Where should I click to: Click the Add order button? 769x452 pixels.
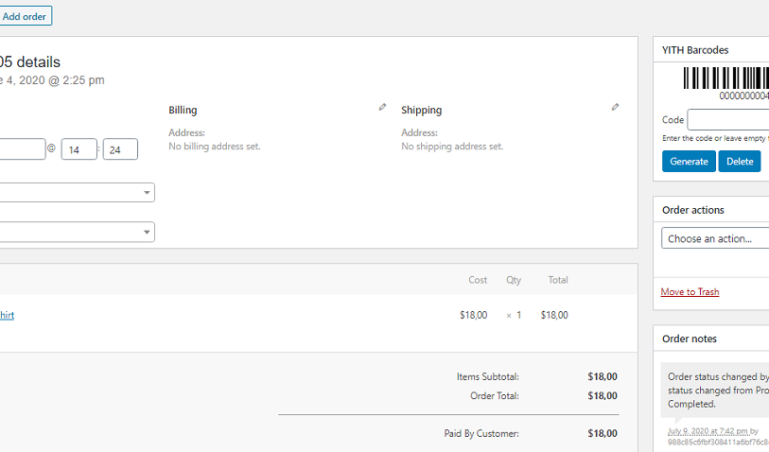click(x=24, y=16)
